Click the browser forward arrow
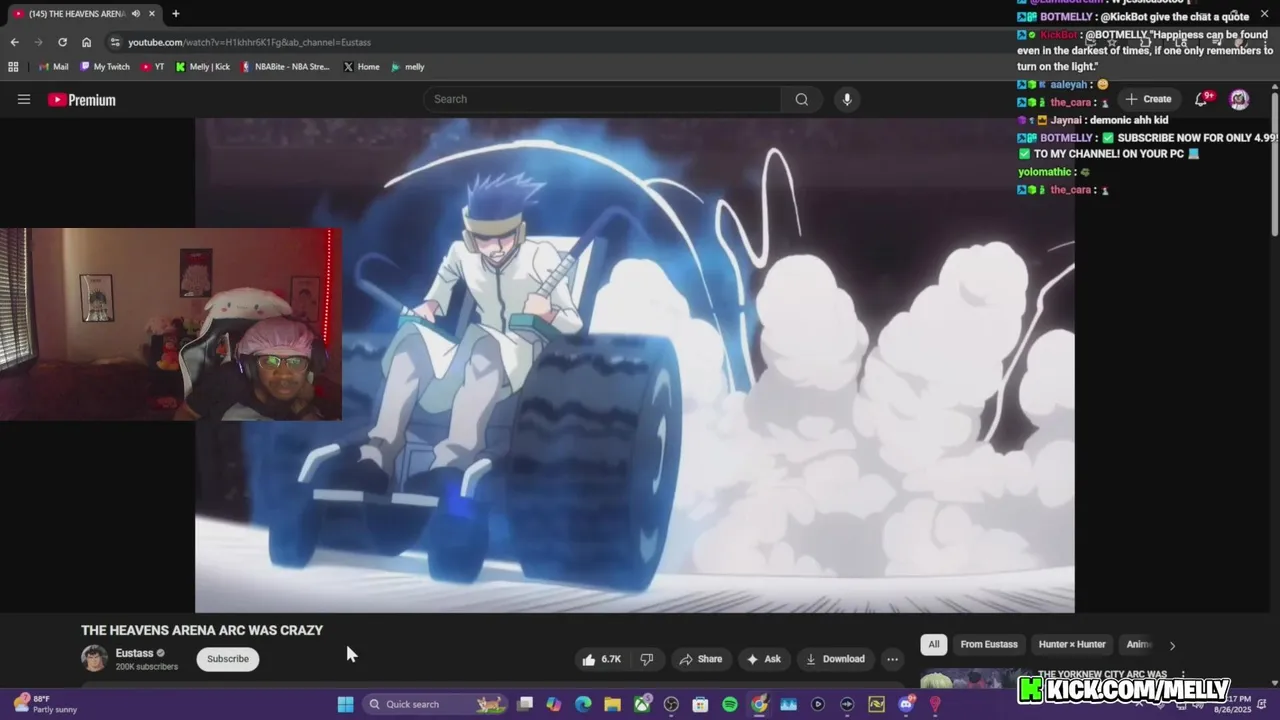Screen dimensions: 1280x720 pyautogui.click(x=38, y=42)
